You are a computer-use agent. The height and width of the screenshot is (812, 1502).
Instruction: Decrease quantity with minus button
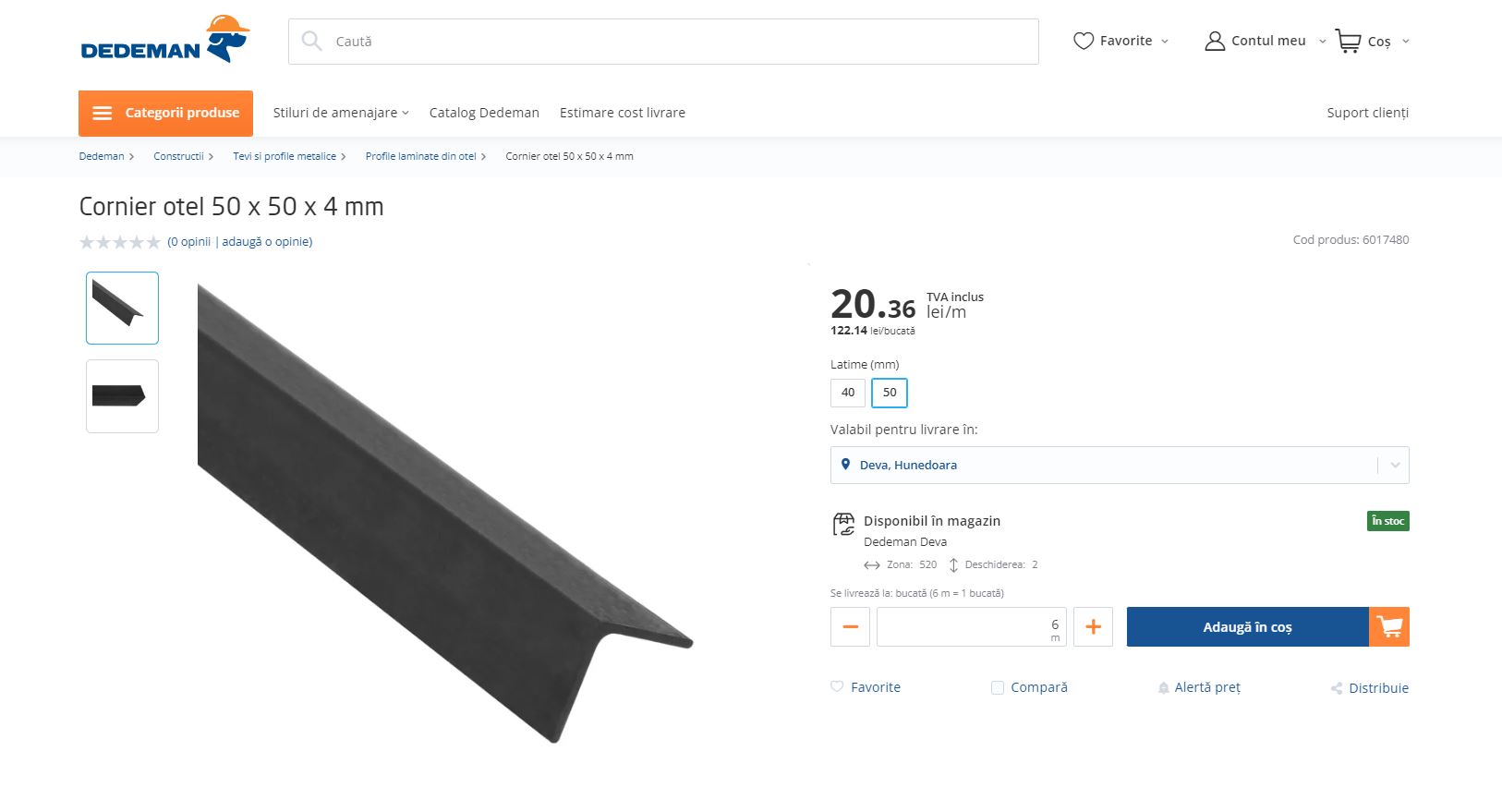tap(851, 627)
